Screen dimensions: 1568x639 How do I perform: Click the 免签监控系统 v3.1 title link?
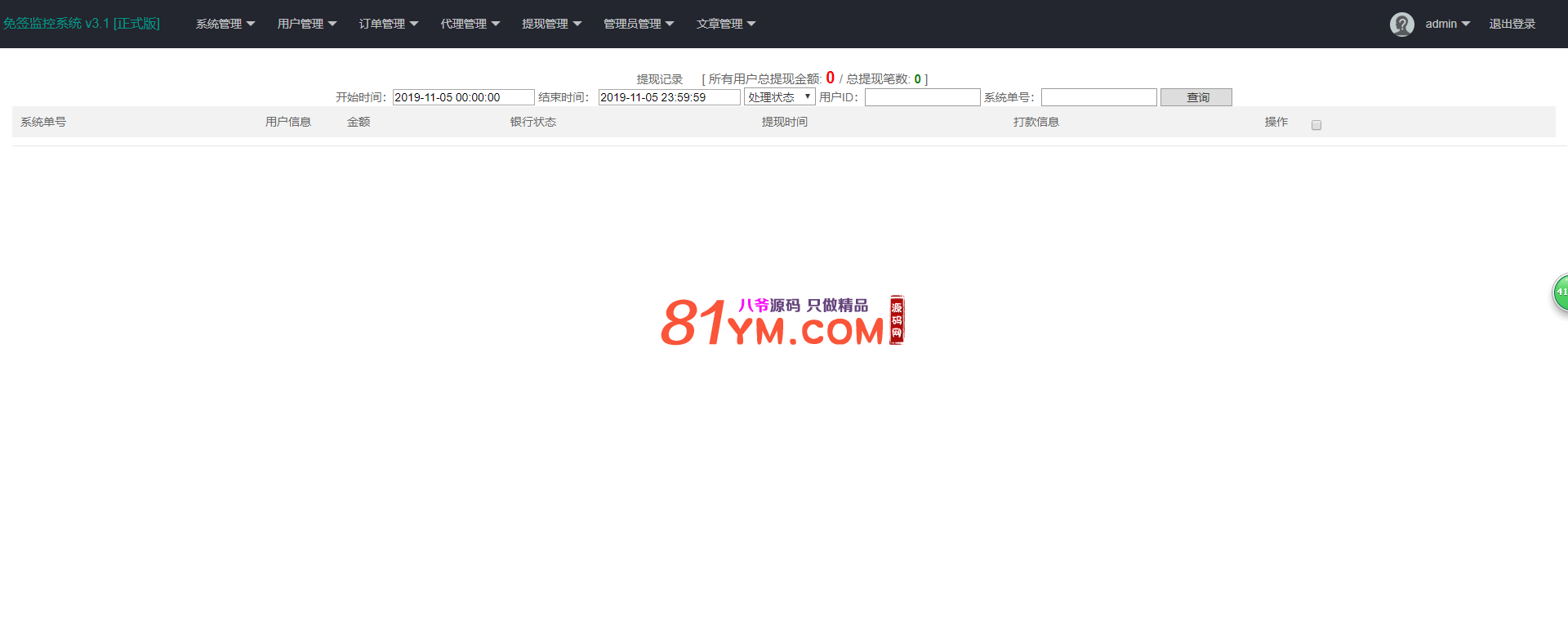82,24
